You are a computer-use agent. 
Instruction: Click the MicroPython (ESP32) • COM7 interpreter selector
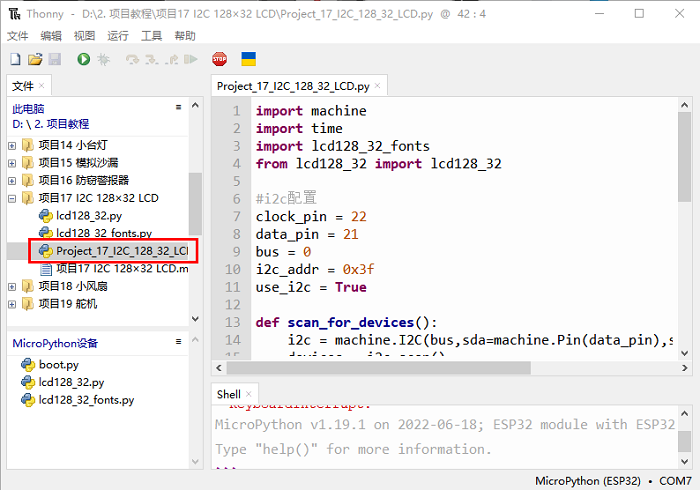tap(613, 481)
